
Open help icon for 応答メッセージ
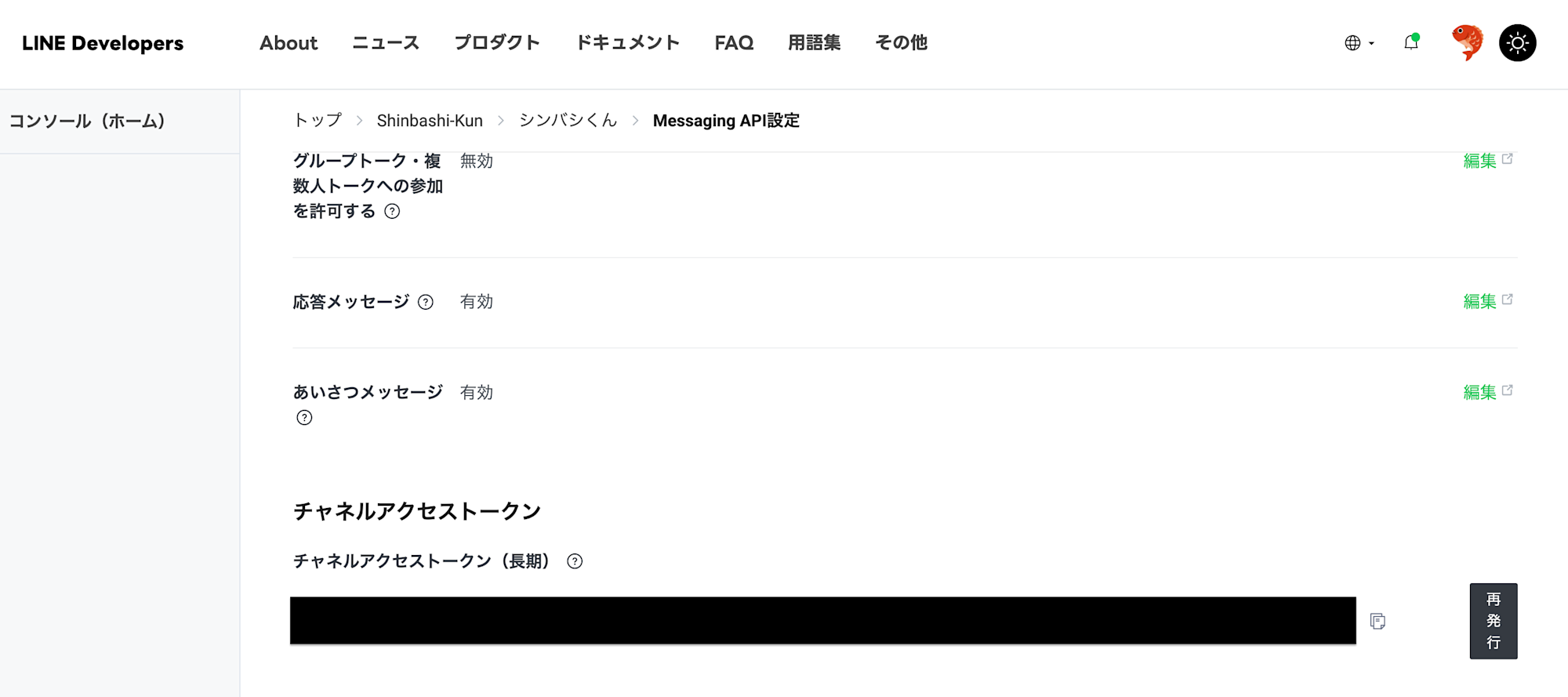(x=426, y=302)
